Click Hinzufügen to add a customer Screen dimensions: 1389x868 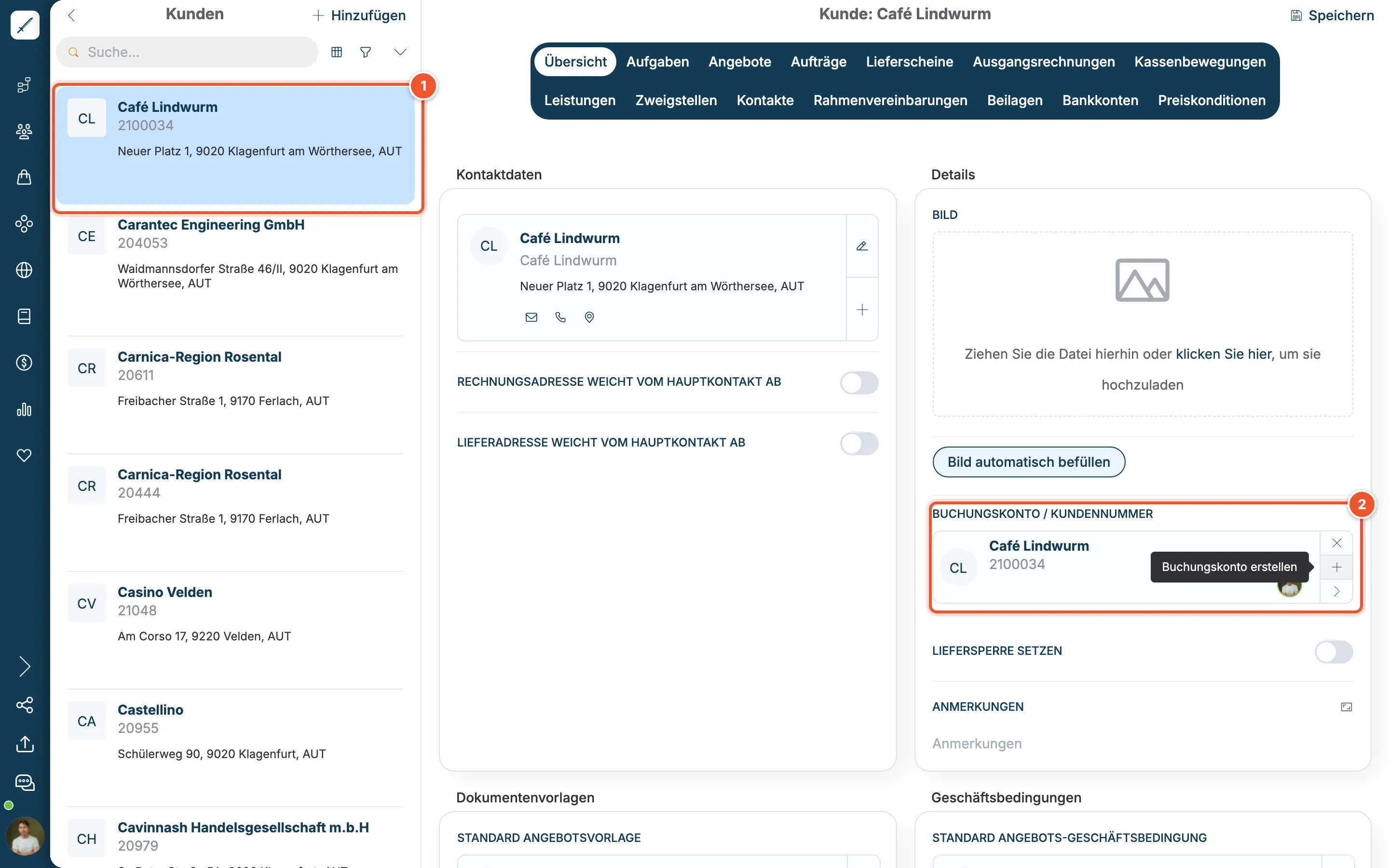359,15
